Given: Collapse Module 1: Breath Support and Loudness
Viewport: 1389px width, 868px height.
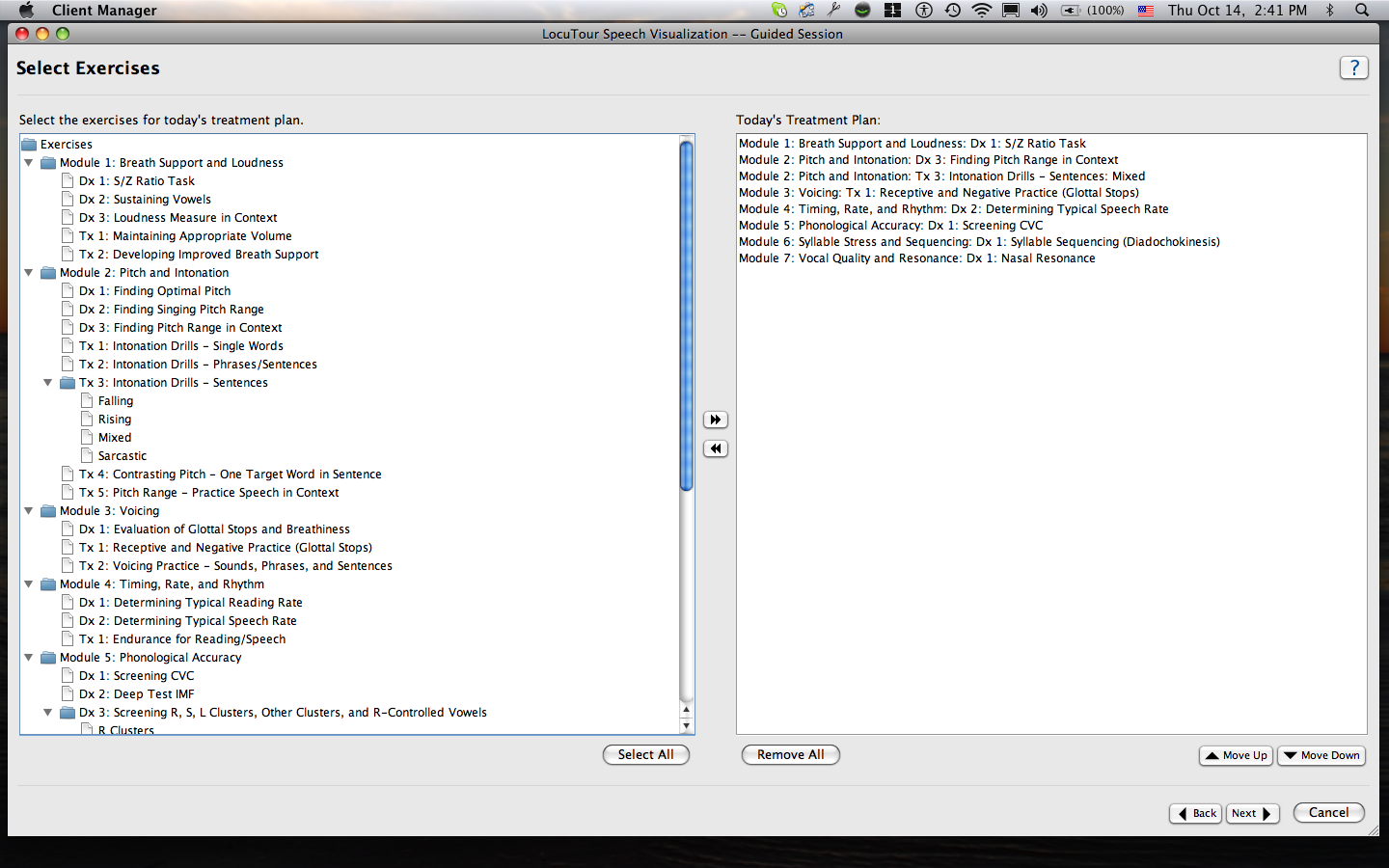Looking at the screenshot, I should click(x=29, y=163).
